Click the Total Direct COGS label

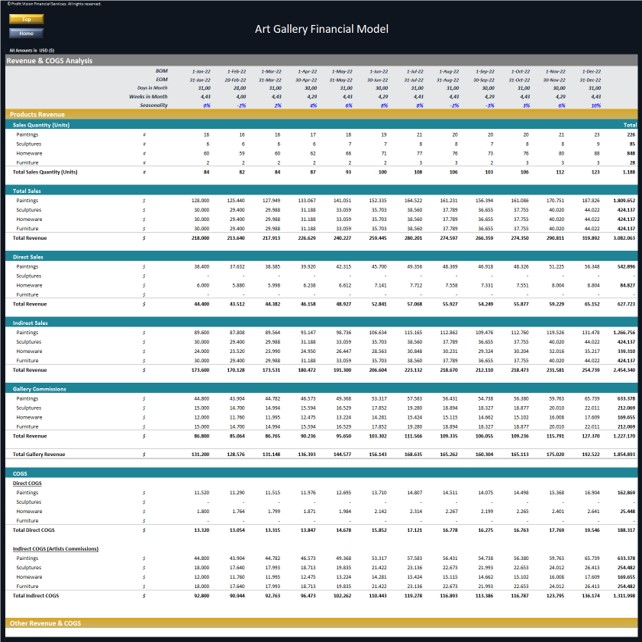click(34, 530)
